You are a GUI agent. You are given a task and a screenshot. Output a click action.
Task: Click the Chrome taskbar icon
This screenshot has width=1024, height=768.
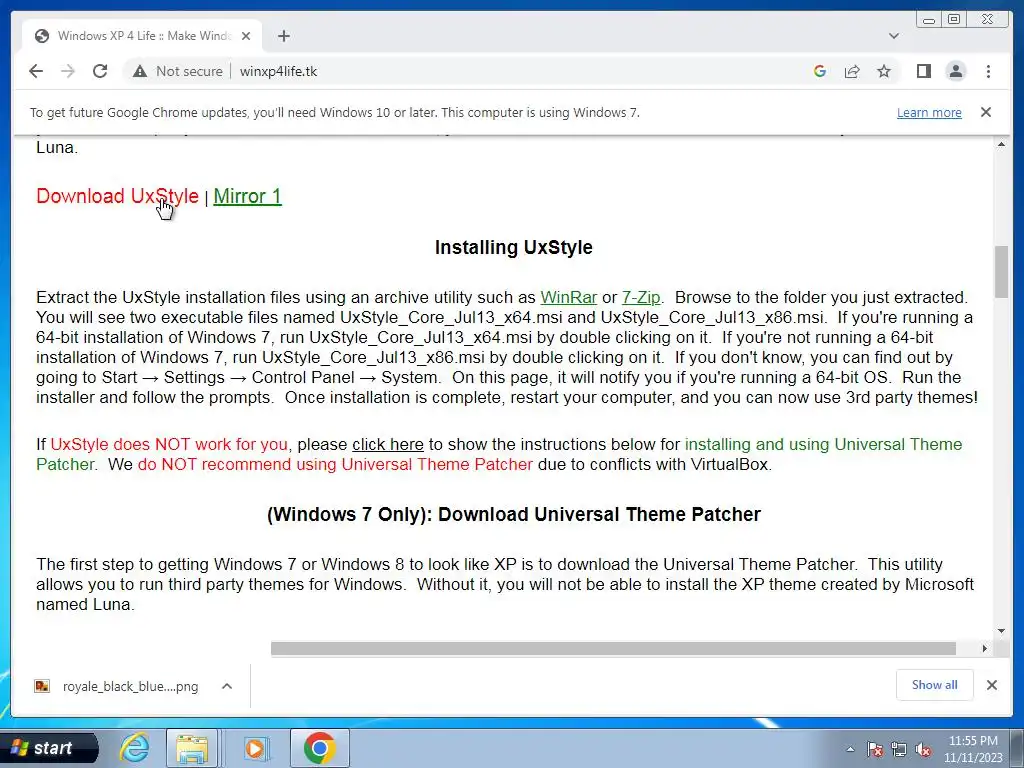click(319, 748)
